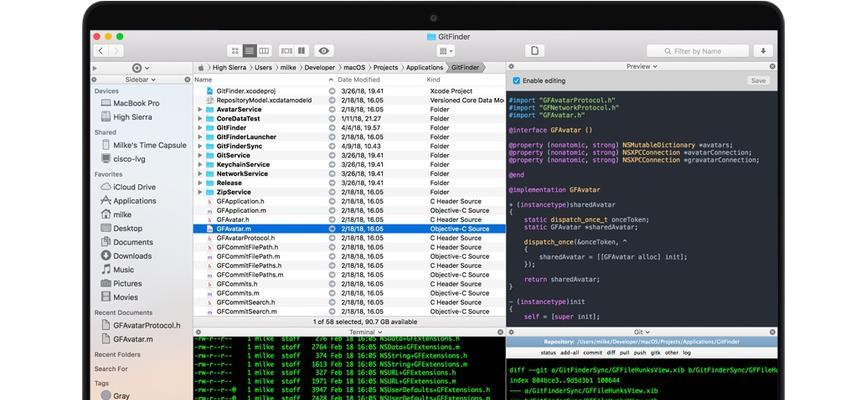Viewport: 866px width, 400px height.
Task: Open the git log command link
Action: (x=687, y=352)
